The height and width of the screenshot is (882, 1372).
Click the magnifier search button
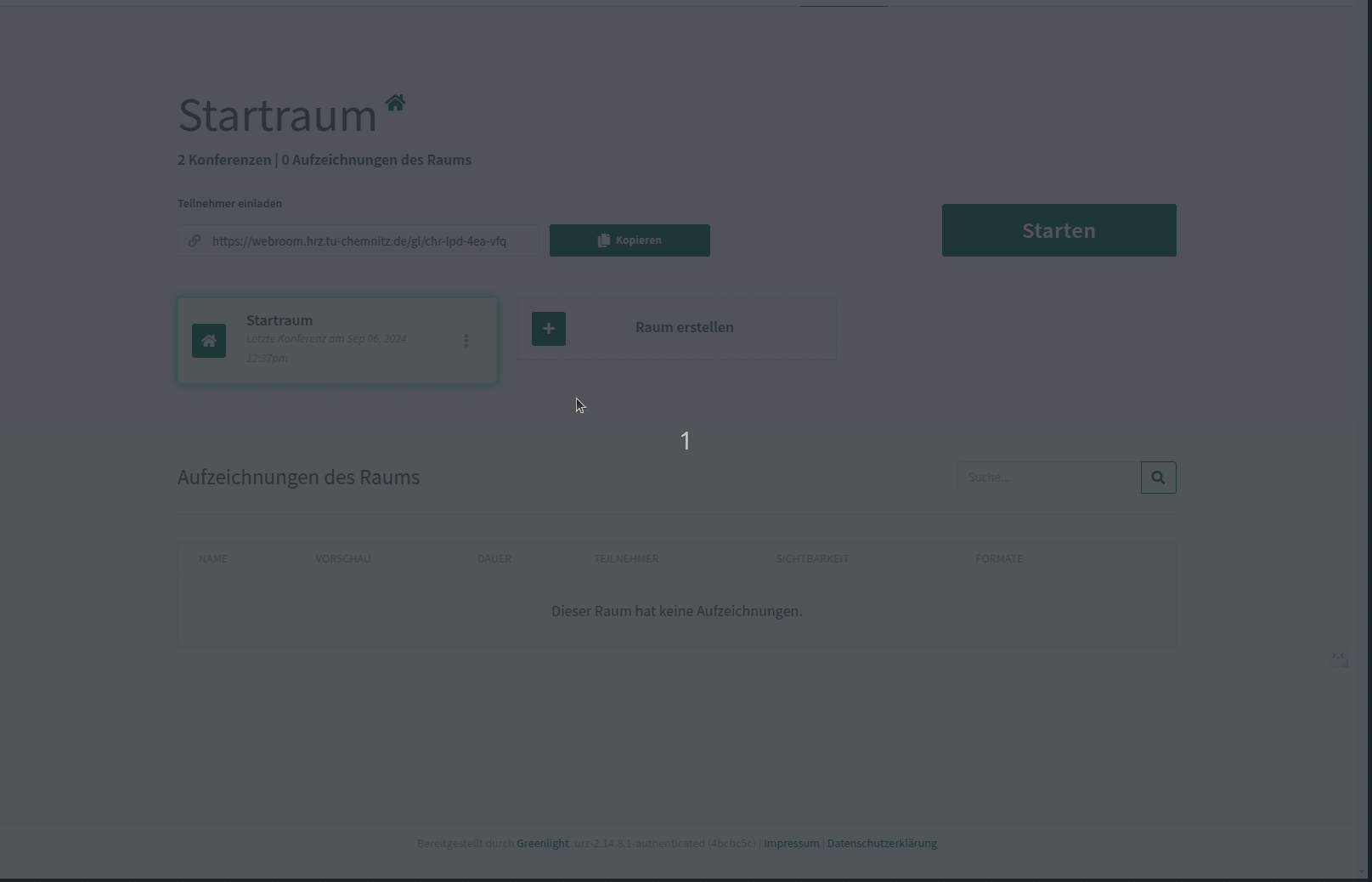click(1158, 478)
